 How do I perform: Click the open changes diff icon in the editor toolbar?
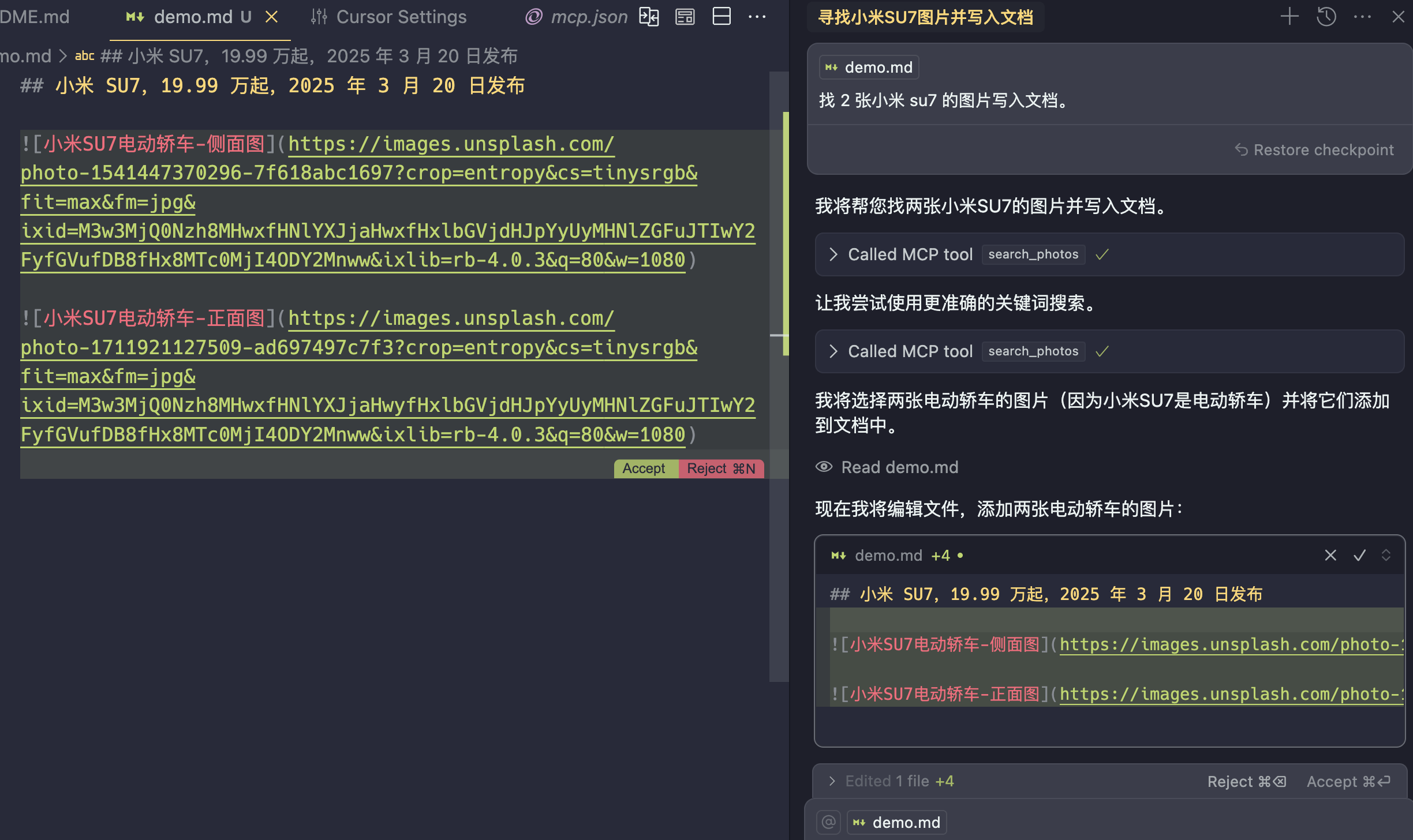click(x=649, y=17)
